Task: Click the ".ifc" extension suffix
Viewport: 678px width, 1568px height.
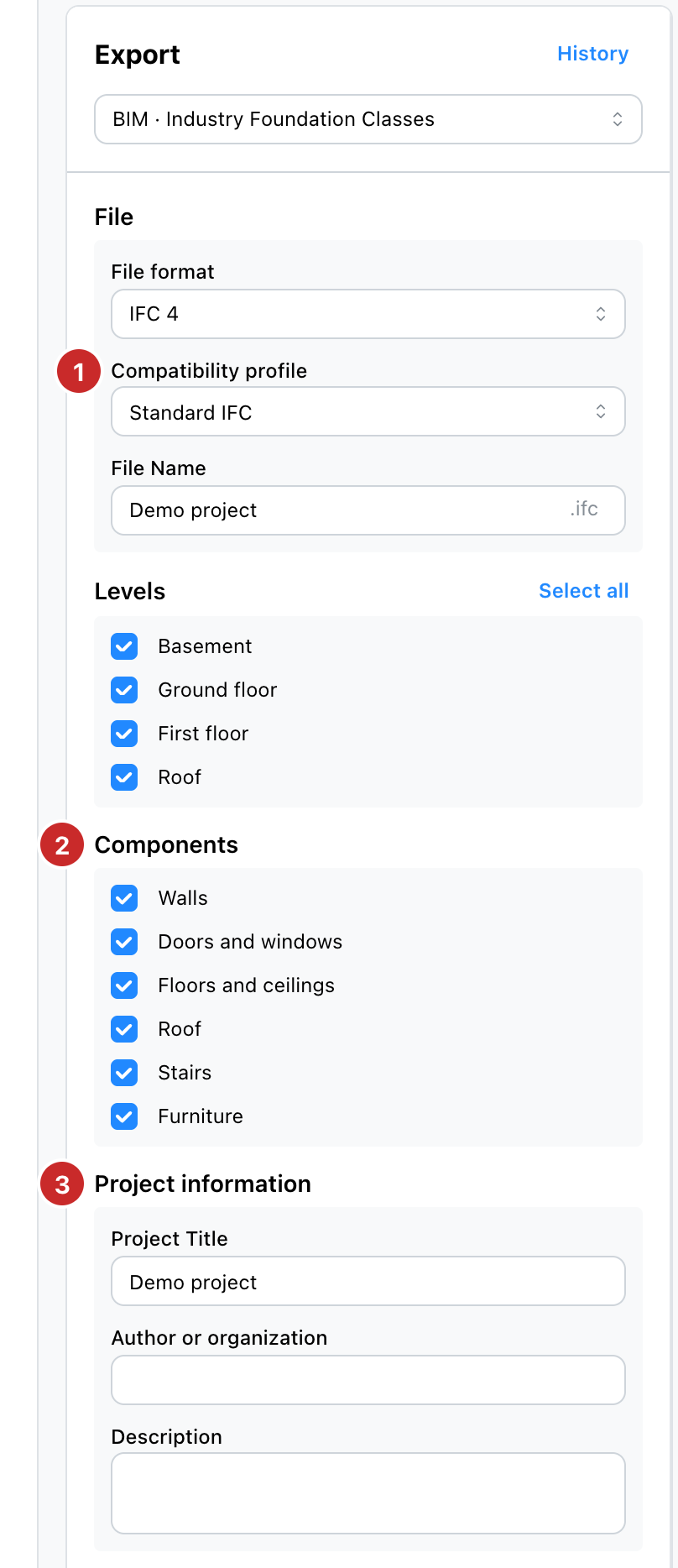Action: 584,509
